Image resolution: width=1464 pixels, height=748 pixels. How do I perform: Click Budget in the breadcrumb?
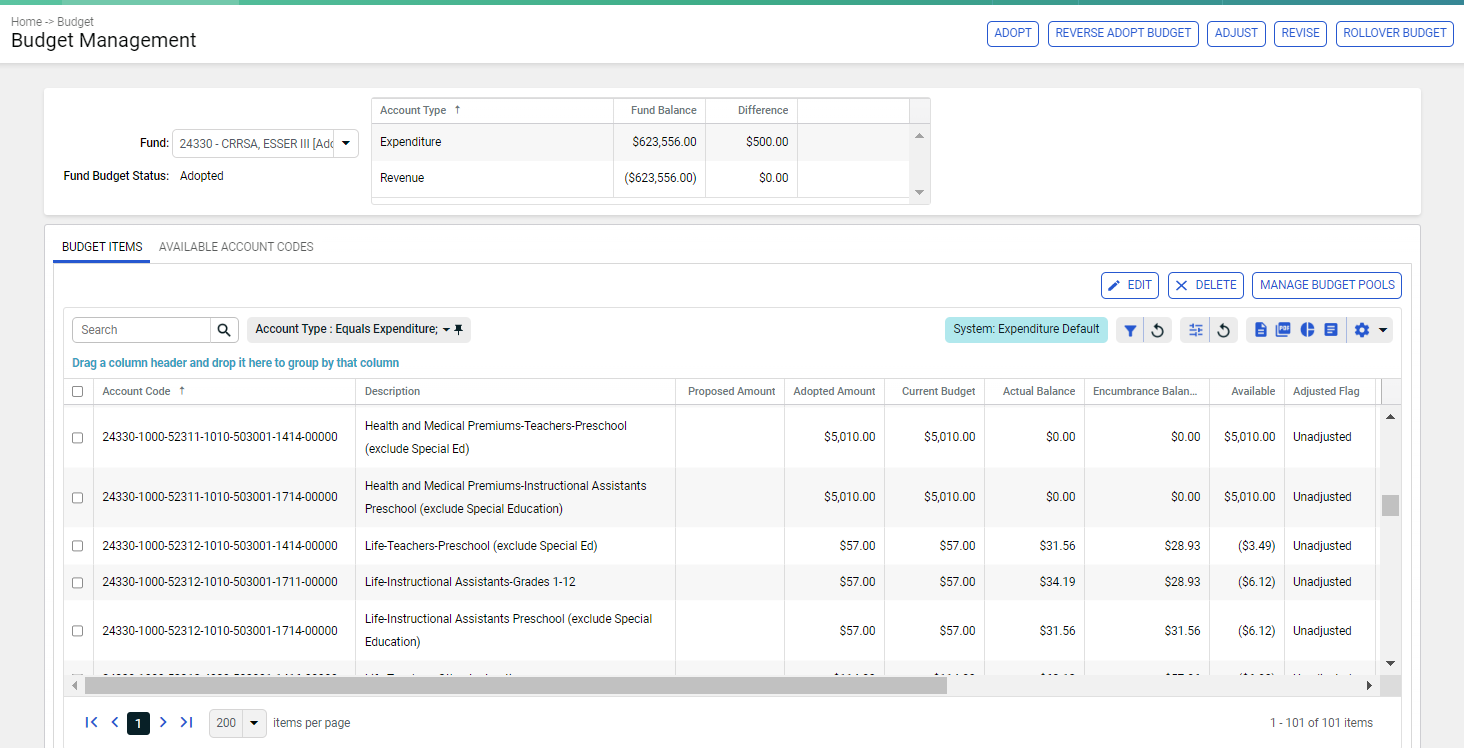click(x=76, y=22)
